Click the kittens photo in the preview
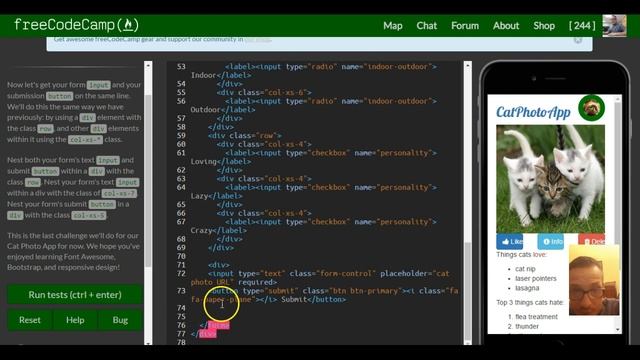The width and height of the screenshot is (640, 360). pos(551,179)
